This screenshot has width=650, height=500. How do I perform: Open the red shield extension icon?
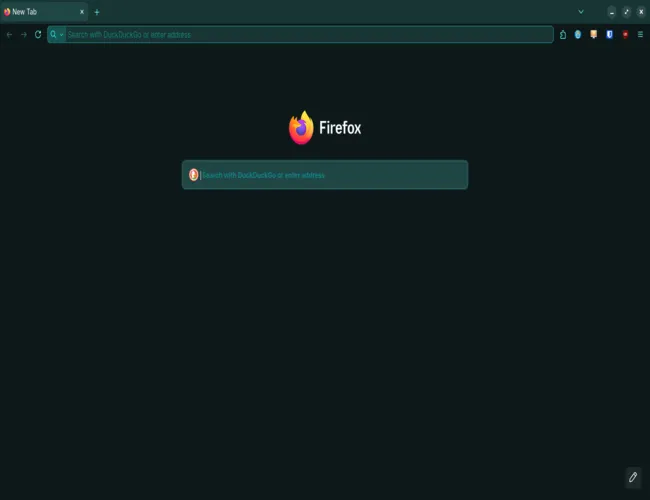pyautogui.click(x=625, y=34)
